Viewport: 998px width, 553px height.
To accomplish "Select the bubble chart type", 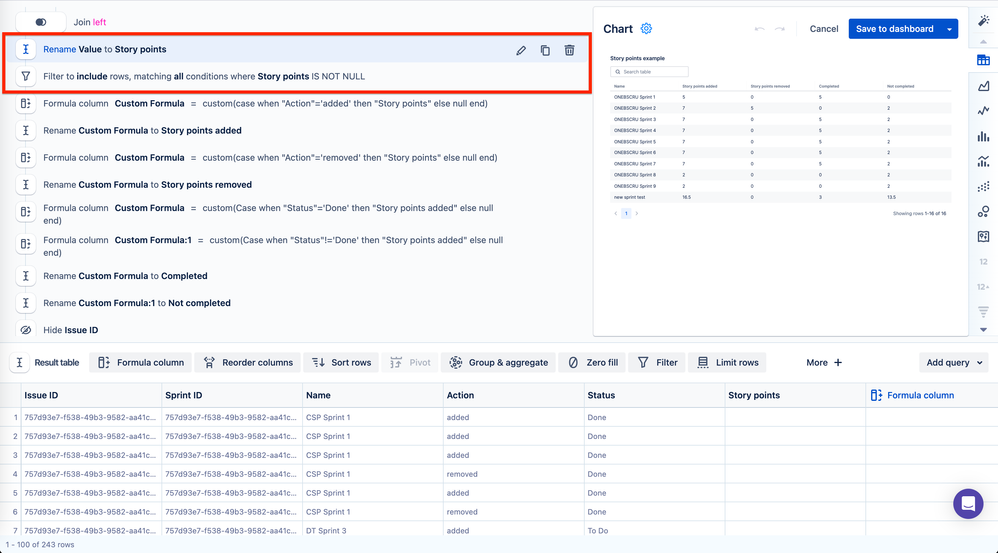I will pyautogui.click(x=983, y=211).
